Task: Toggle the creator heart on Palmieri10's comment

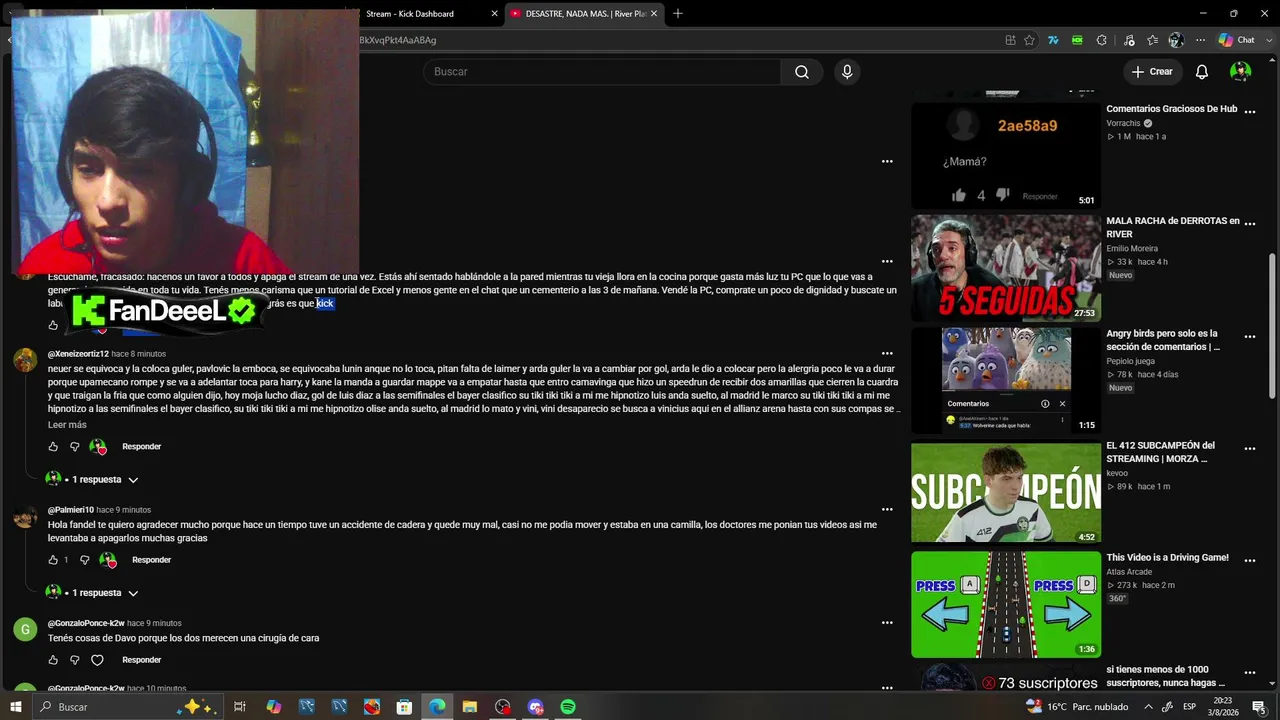Action: tap(107, 560)
